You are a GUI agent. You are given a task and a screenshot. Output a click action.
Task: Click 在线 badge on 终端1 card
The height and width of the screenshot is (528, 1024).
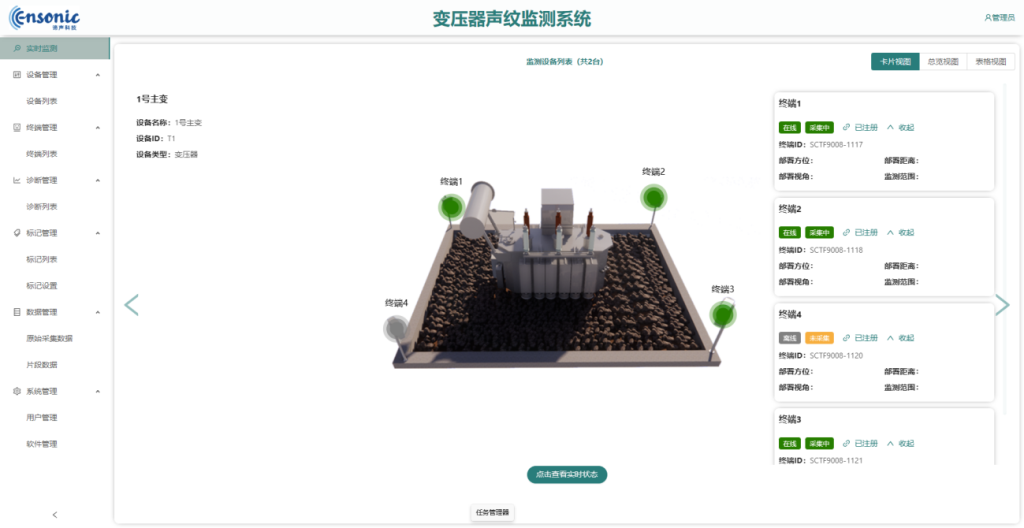pyautogui.click(x=790, y=127)
